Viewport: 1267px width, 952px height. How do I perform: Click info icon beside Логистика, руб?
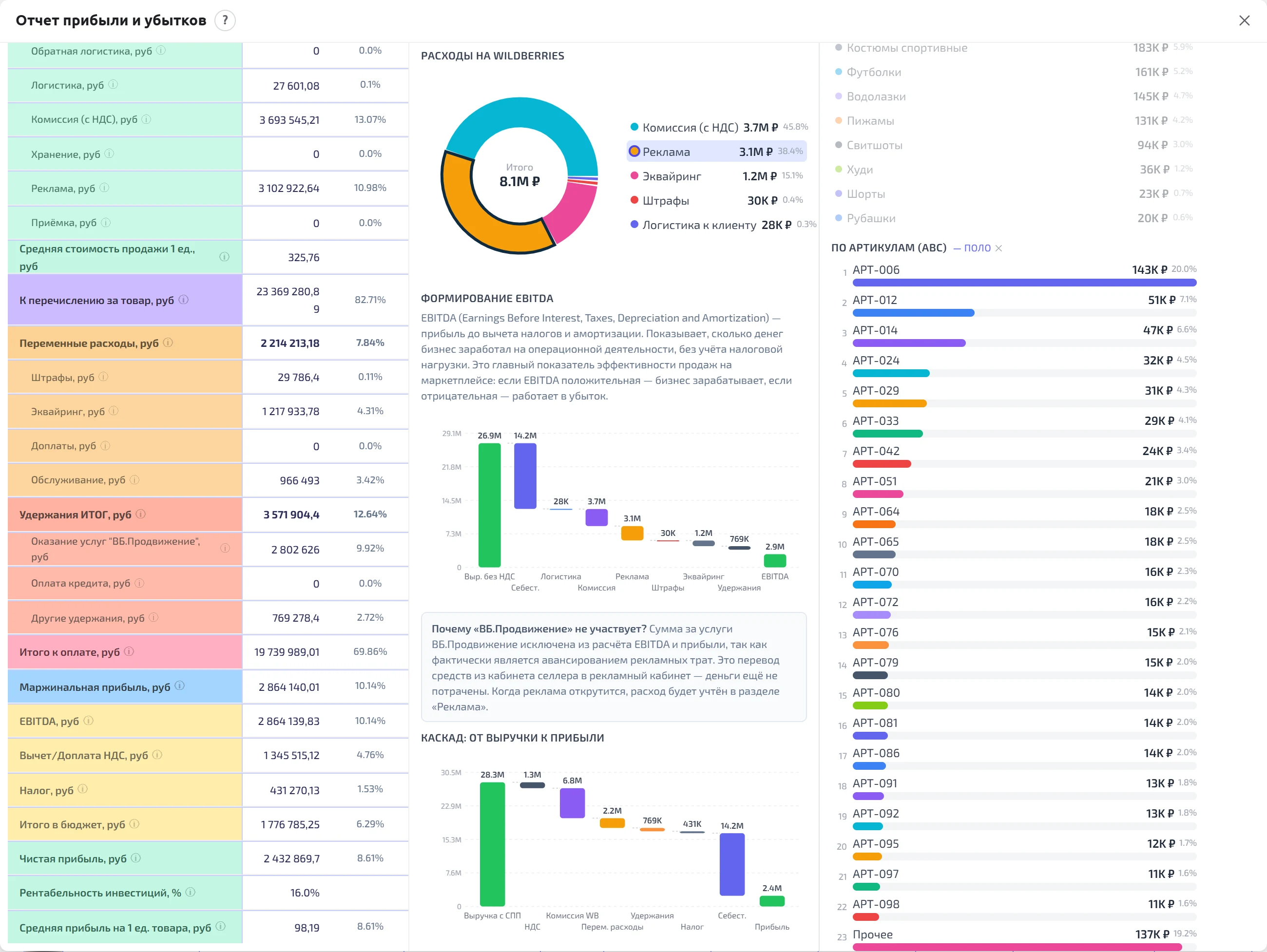point(114,85)
